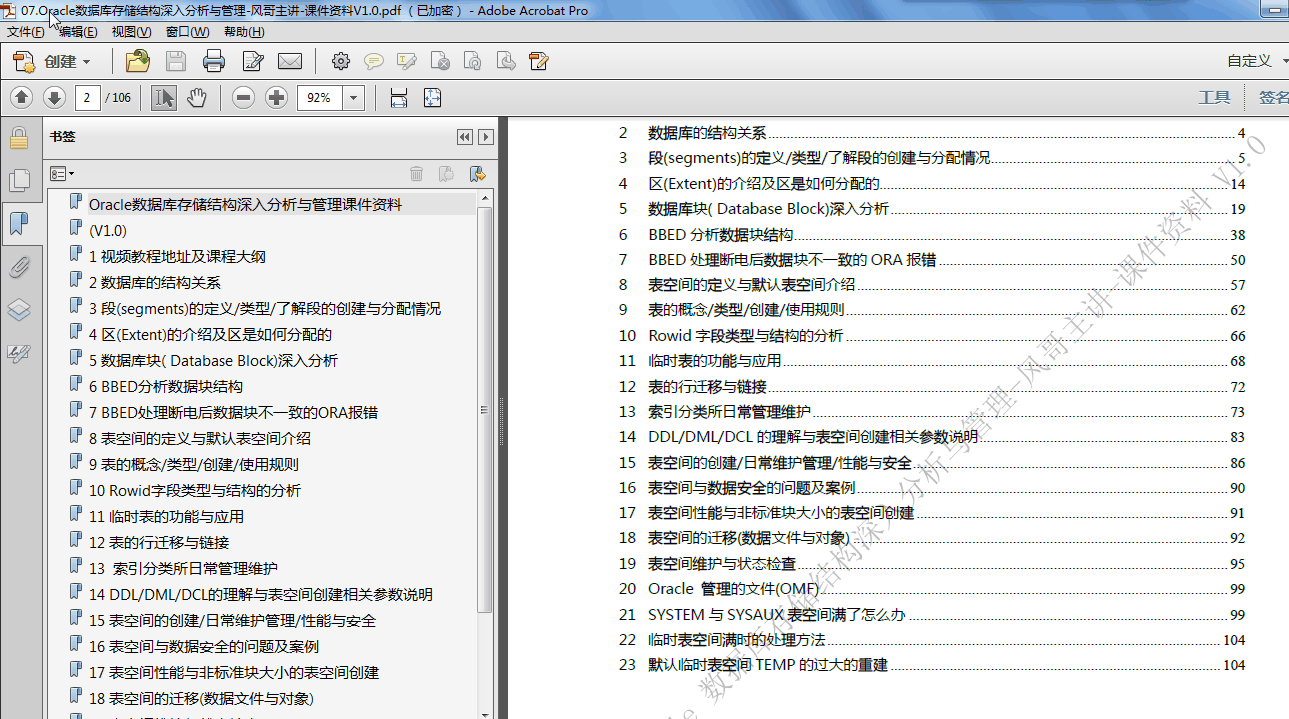Add a sticky note comment icon

click(374, 62)
